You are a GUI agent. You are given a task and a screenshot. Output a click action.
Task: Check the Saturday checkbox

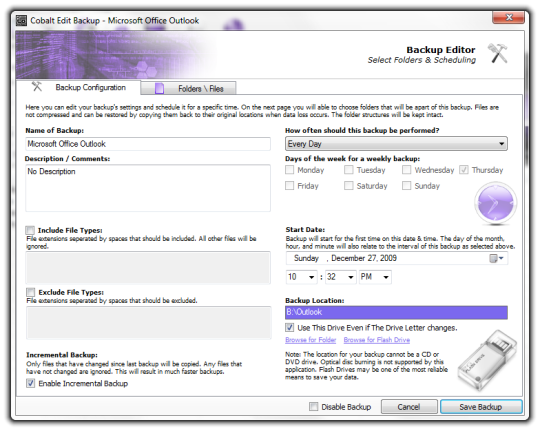coord(349,186)
